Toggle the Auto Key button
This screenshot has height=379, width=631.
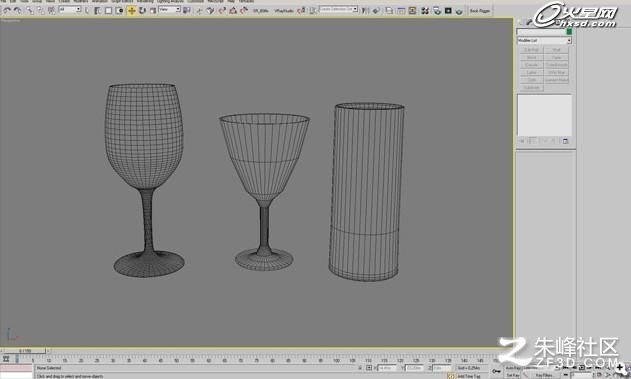point(513,368)
